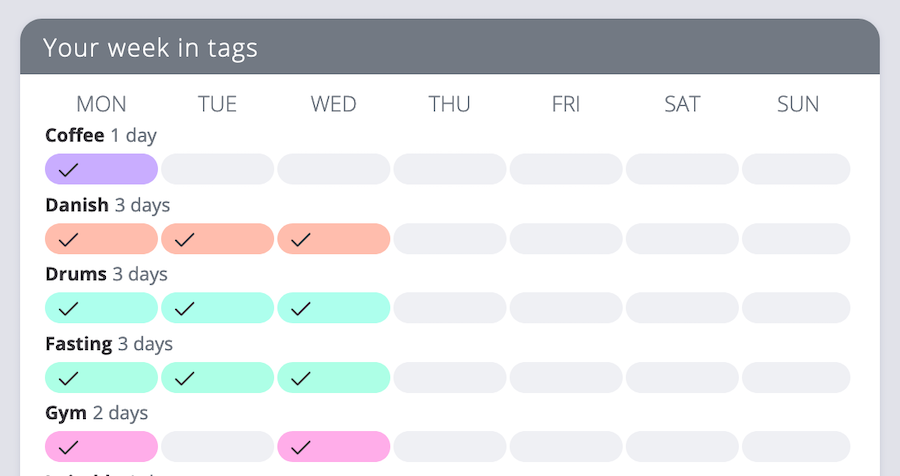Uncheck Gym tag for Monday
900x476 pixels.
(x=102, y=447)
